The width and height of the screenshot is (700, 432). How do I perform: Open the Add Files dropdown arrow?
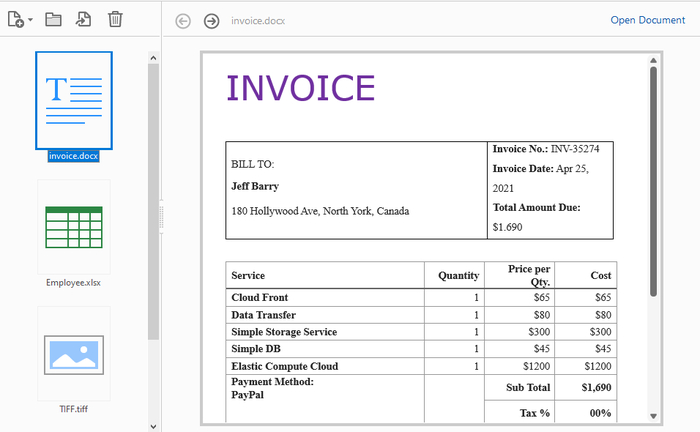tap(31, 20)
